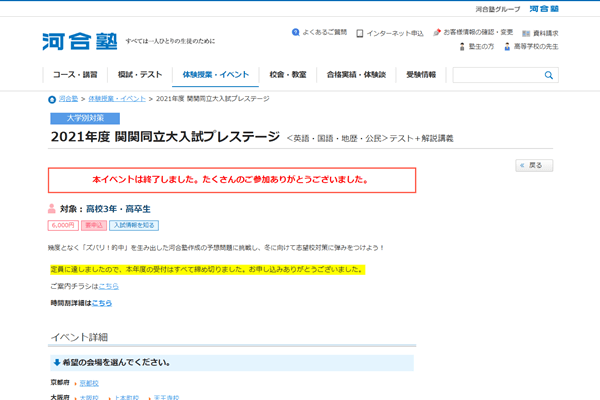Click the site search input field

[x=497, y=75]
